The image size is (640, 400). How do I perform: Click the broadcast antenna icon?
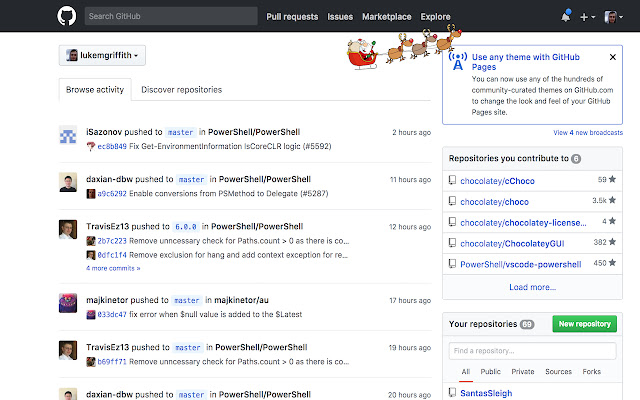pos(458,61)
